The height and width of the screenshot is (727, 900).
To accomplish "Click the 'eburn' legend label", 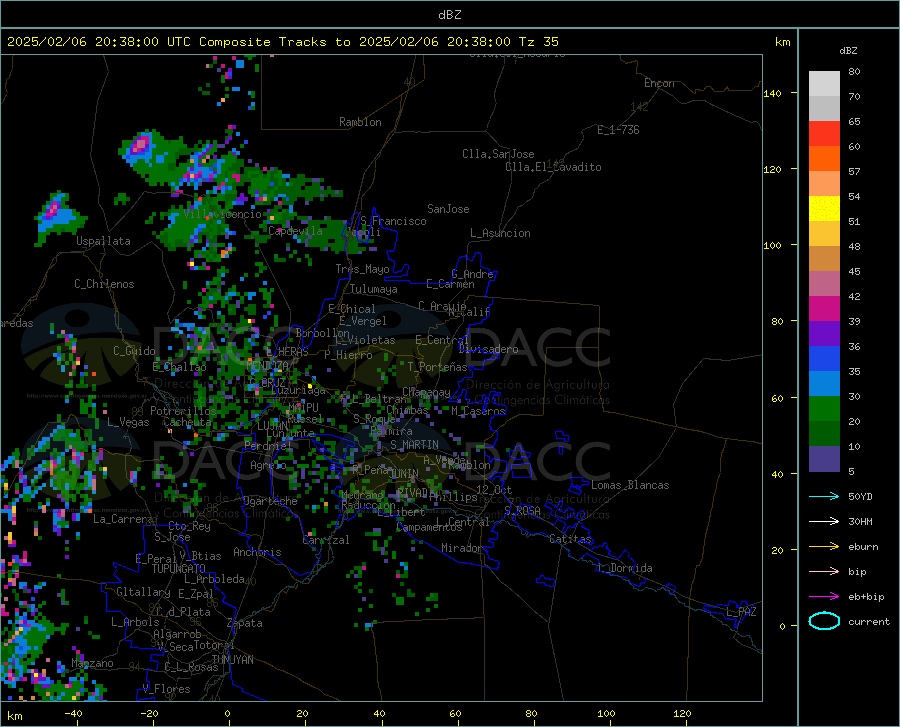I will pyautogui.click(x=863, y=547).
